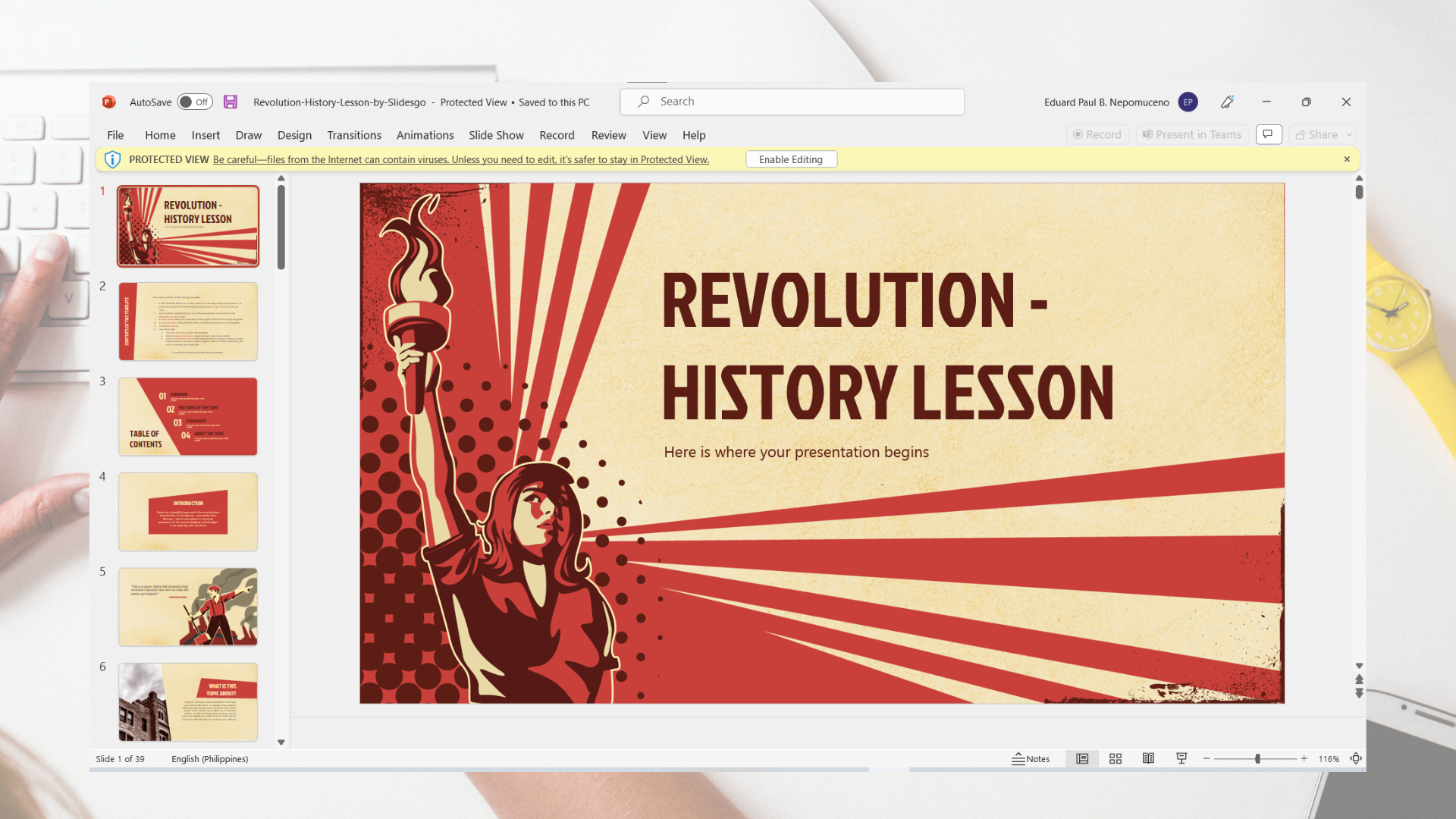
Task: Toggle AutoSave switch on
Action: pyautogui.click(x=195, y=102)
